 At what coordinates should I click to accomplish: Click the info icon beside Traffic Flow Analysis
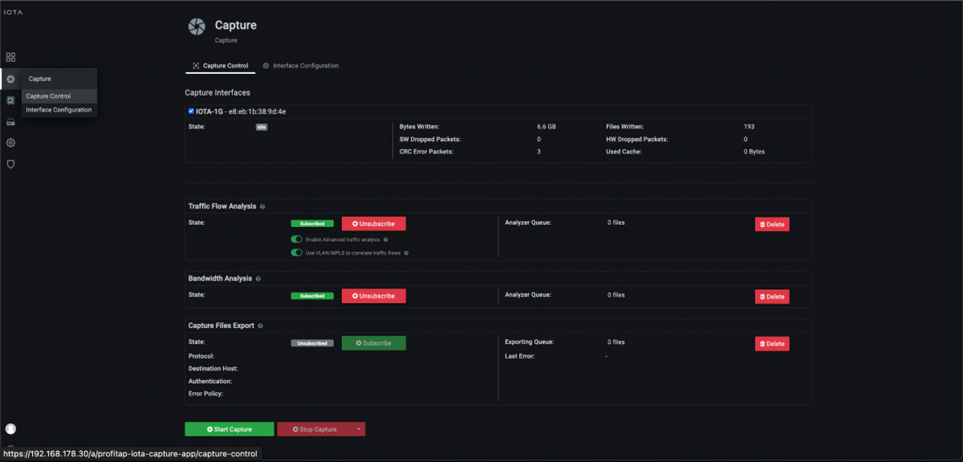tap(263, 207)
